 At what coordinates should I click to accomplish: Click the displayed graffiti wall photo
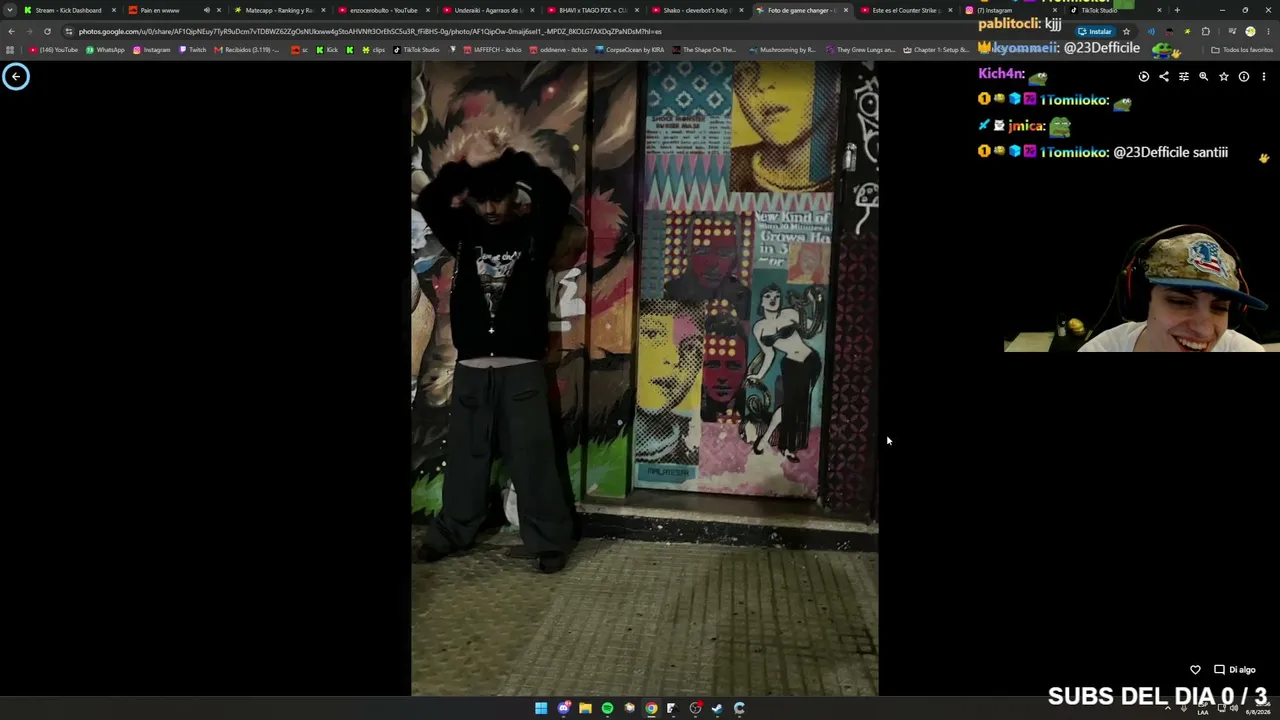[x=645, y=378]
